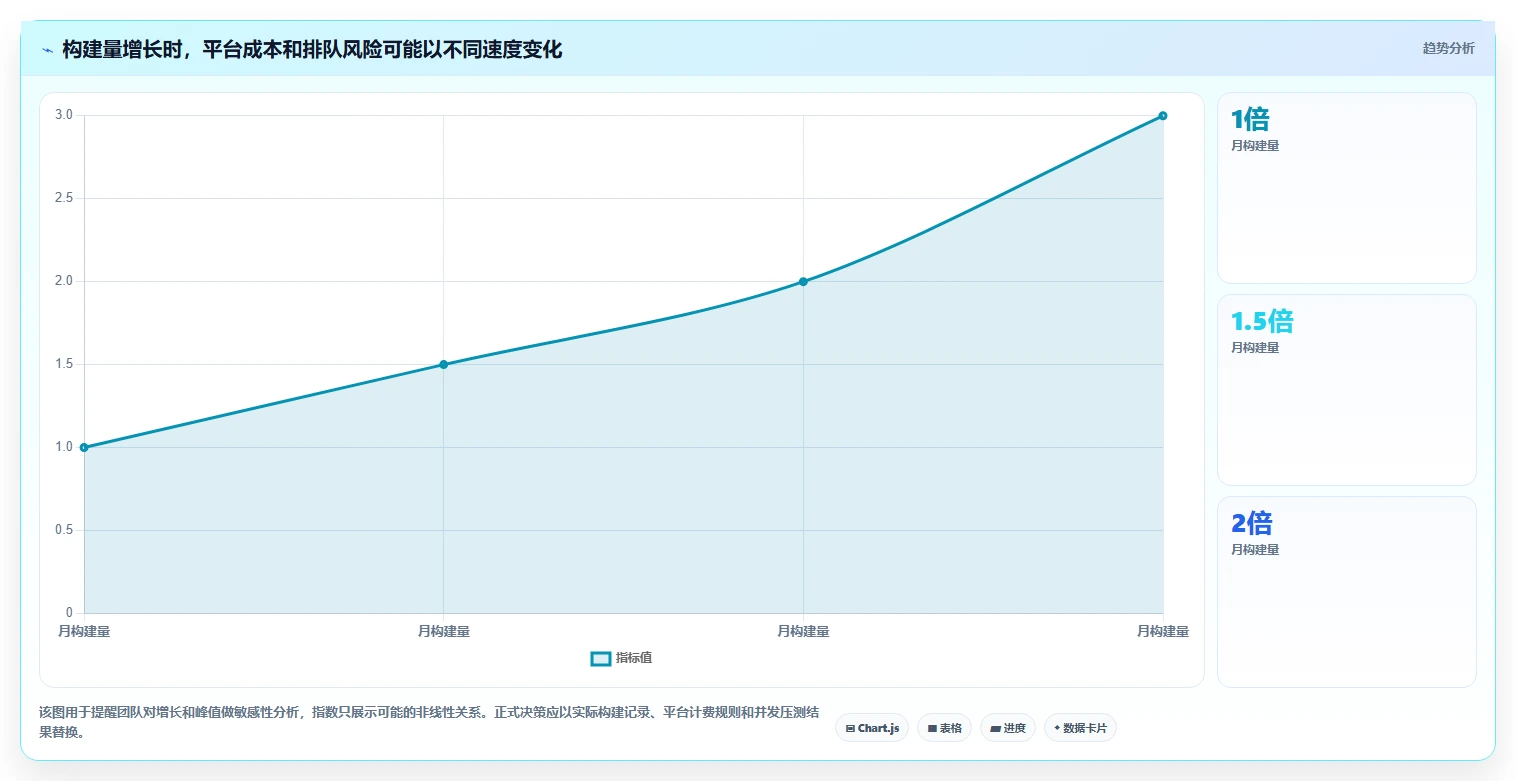Open the 1.5倍 月构建量 card
1516x781 pixels.
[x=1346, y=390]
